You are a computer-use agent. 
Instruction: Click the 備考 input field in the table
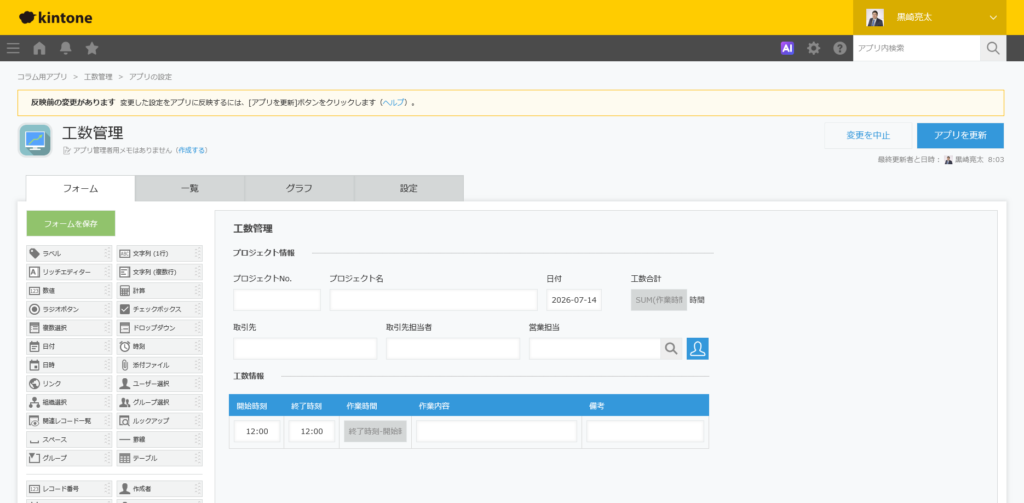(645, 432)
